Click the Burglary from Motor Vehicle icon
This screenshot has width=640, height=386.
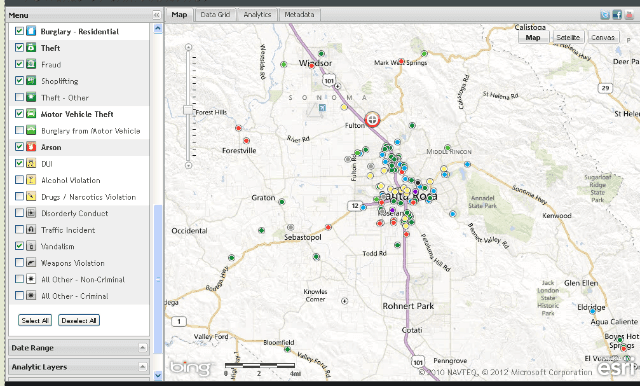[31, 130]
